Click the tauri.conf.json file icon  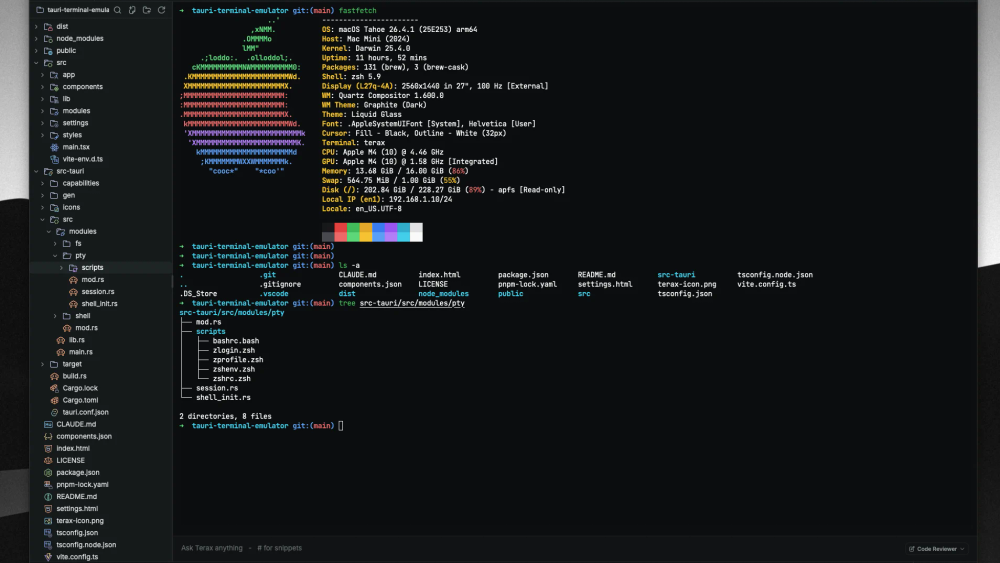click(54, 413)
